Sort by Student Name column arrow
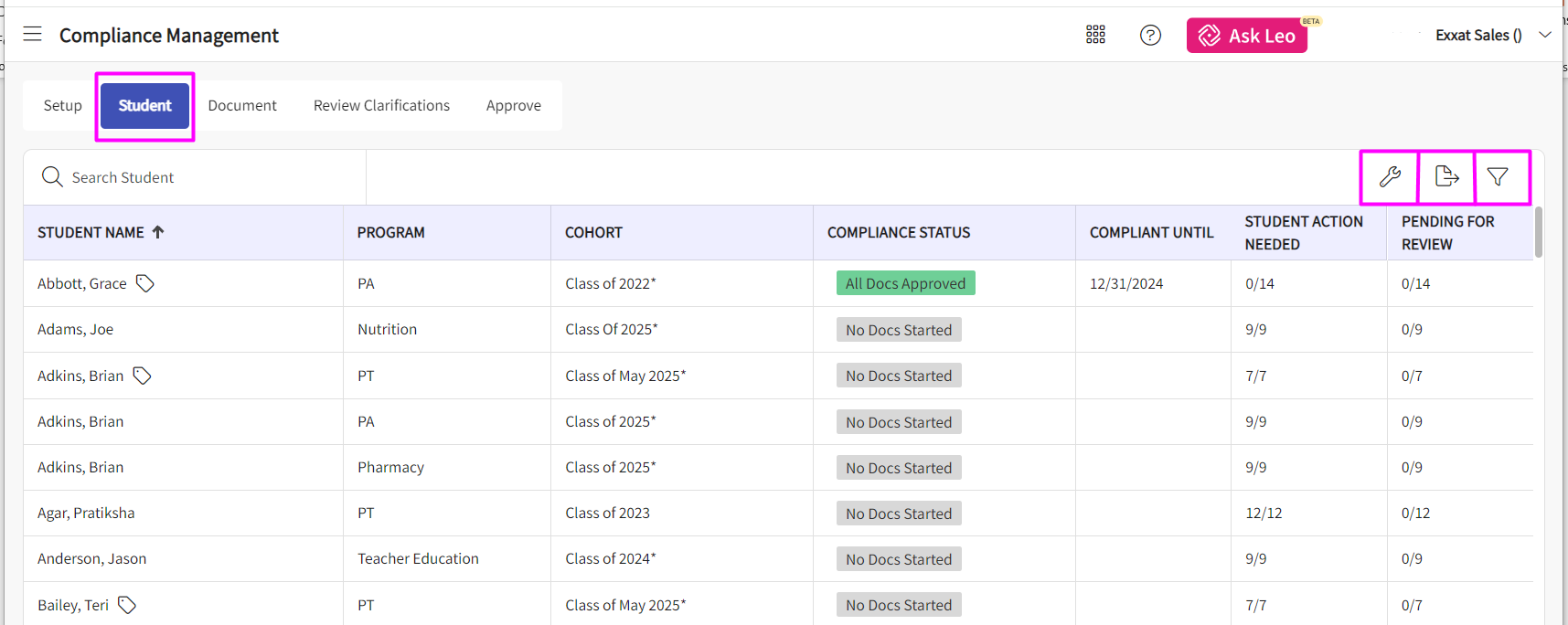1568x625 pixels. point(158,232)
